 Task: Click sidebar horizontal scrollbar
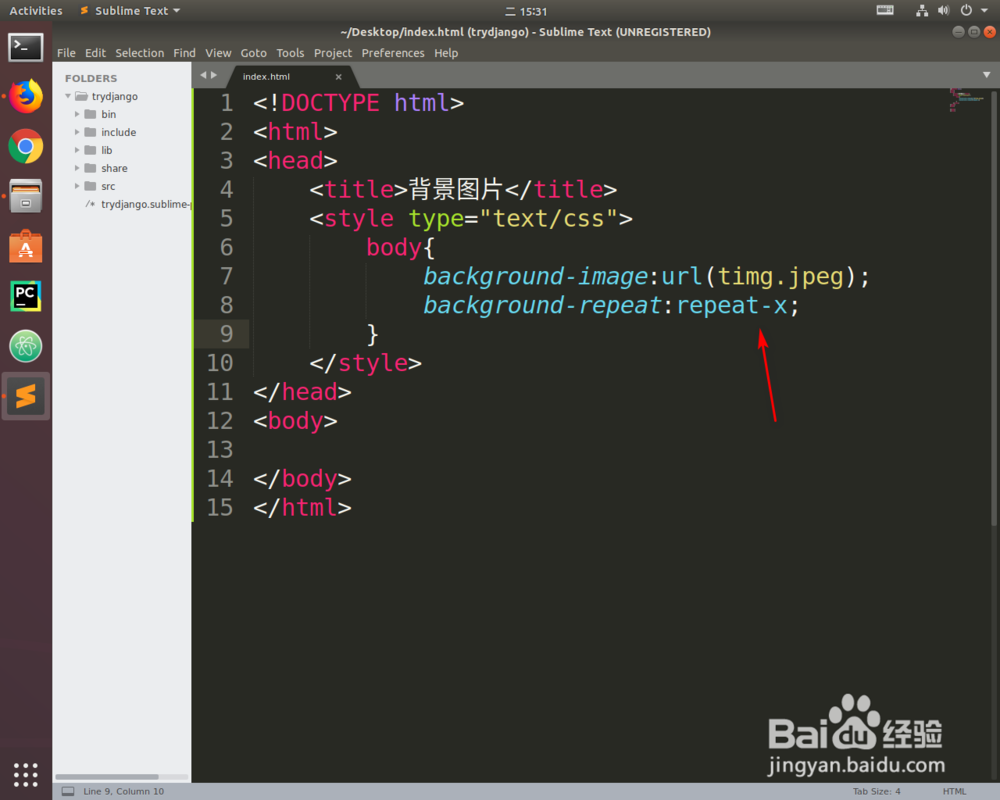click(107, 777)
